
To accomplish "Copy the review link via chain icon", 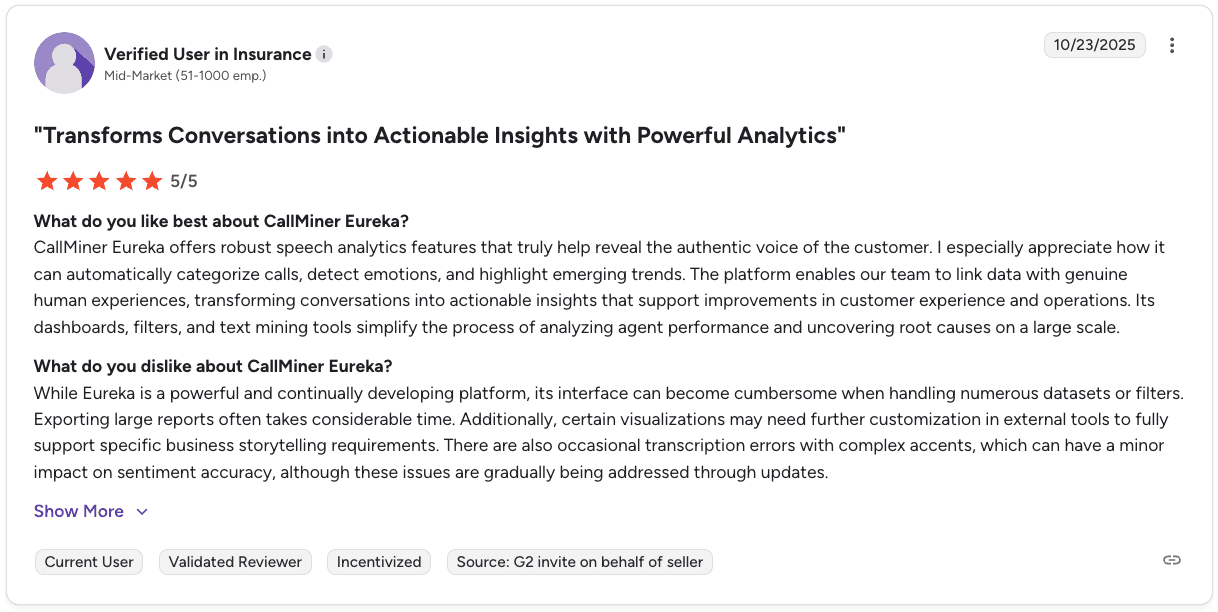I will point(1172,560).
